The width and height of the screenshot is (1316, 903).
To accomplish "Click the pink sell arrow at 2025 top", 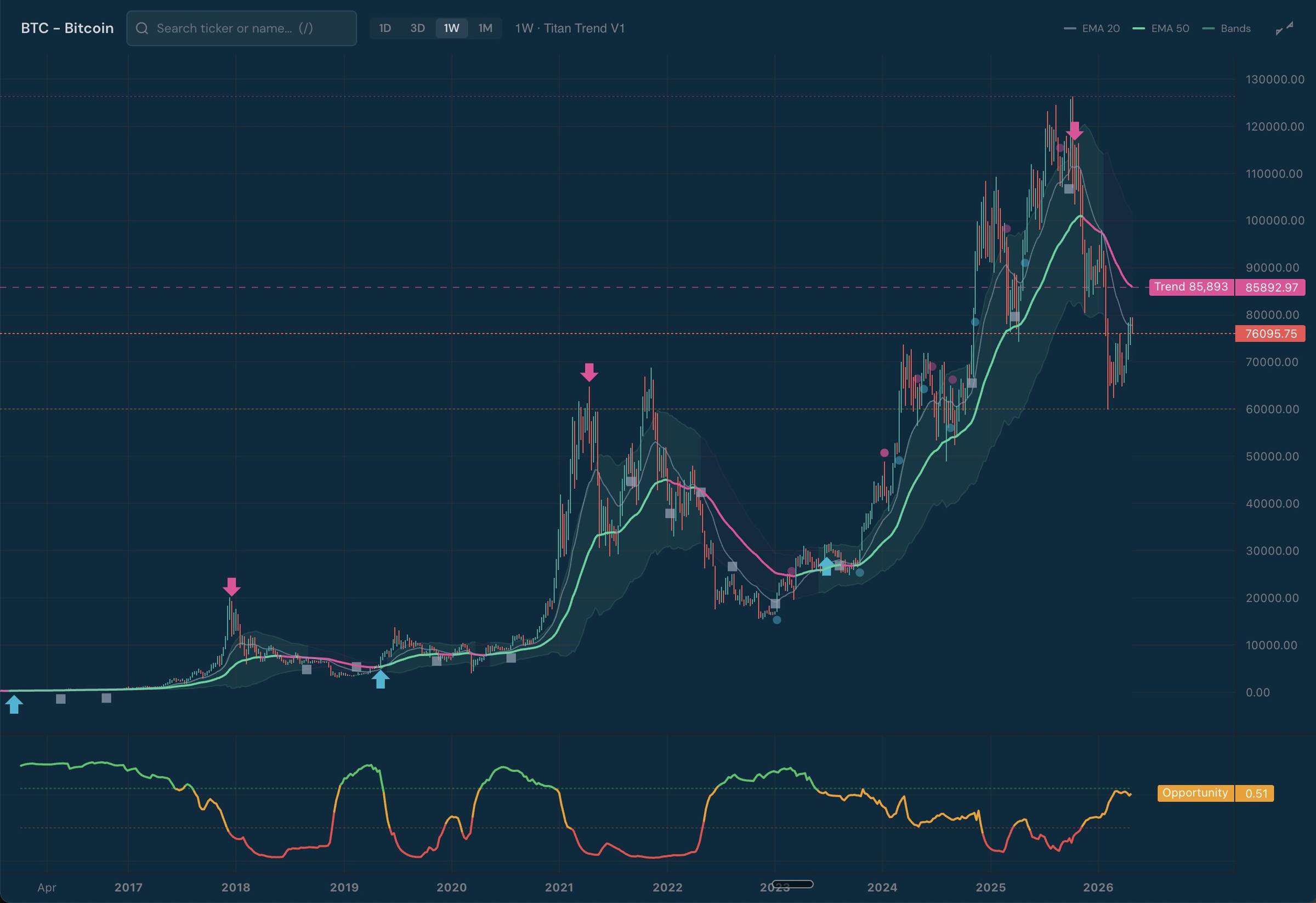I will [x=1074, y=131].
